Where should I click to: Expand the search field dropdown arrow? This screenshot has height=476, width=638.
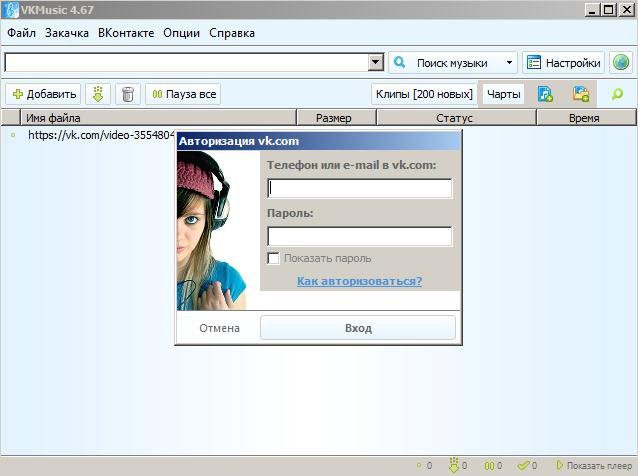pyautogui.click(x=376, y=63)
